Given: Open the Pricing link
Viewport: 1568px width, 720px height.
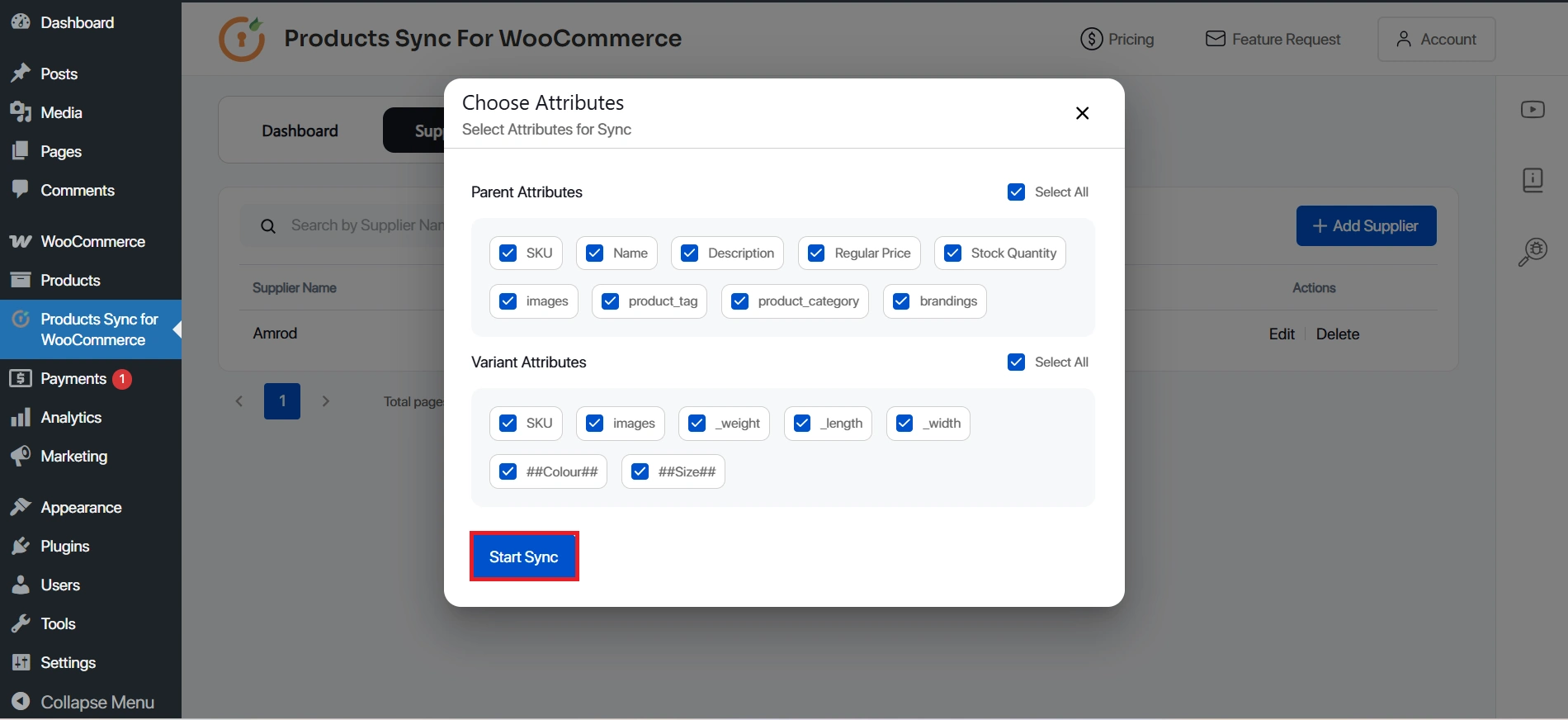Looking at the screenshot, I should point(1117,39).
